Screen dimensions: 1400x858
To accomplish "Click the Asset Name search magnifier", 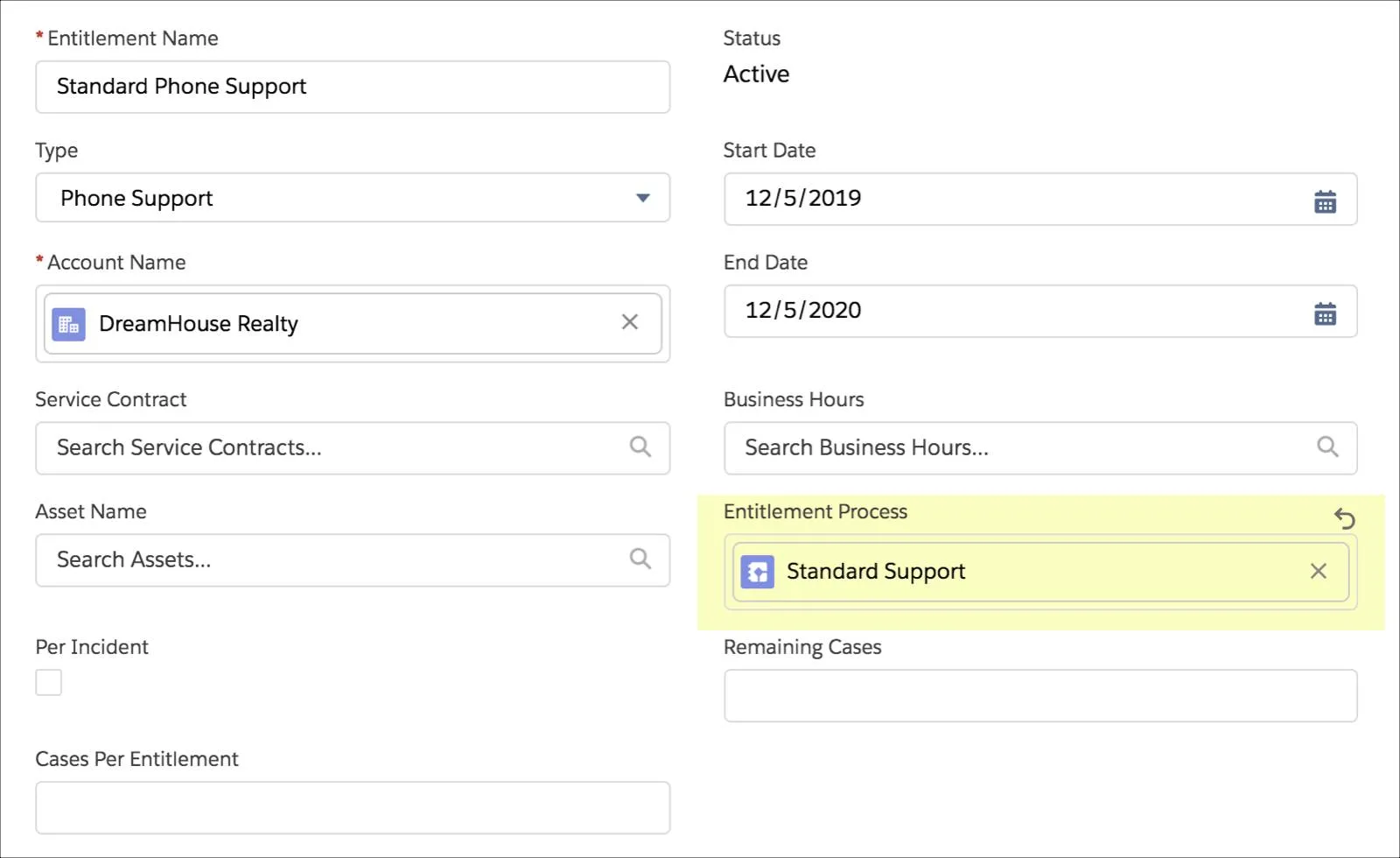I will [640, 559].
